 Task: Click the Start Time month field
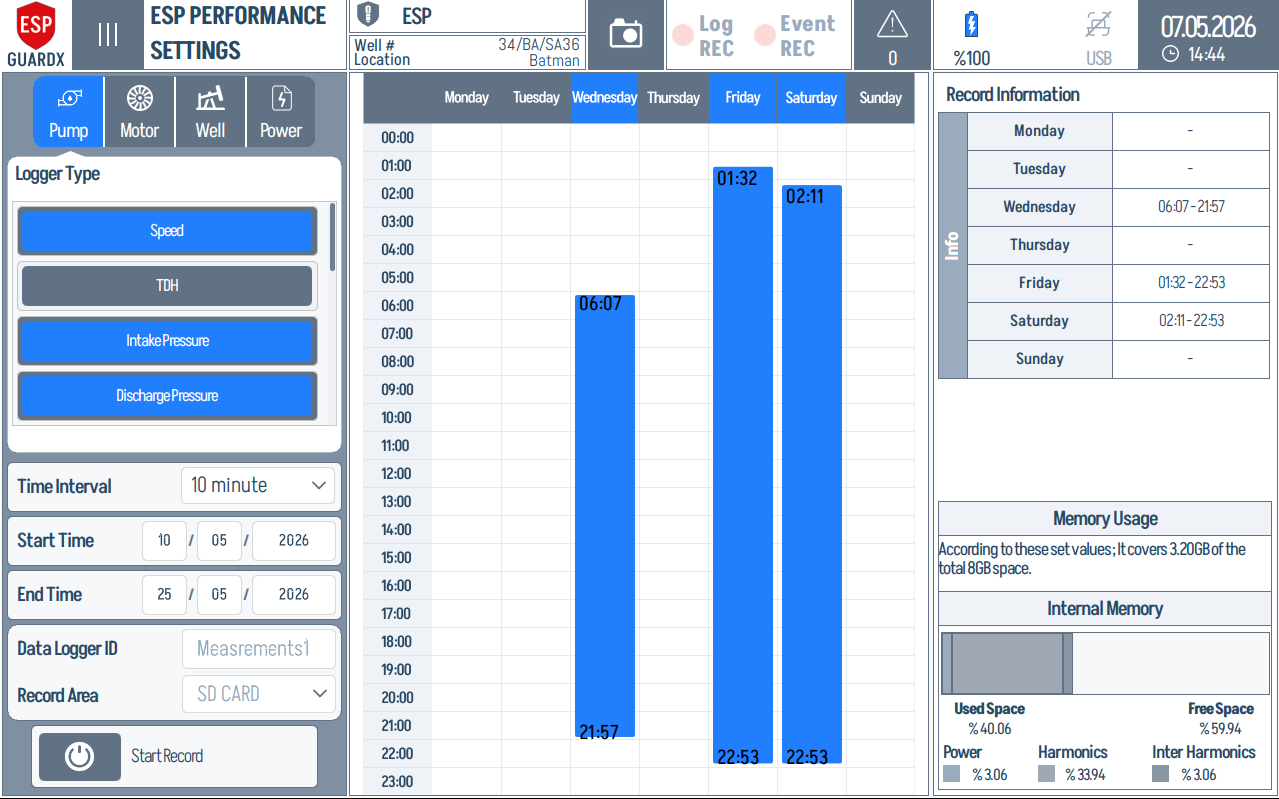pos(219,540)
